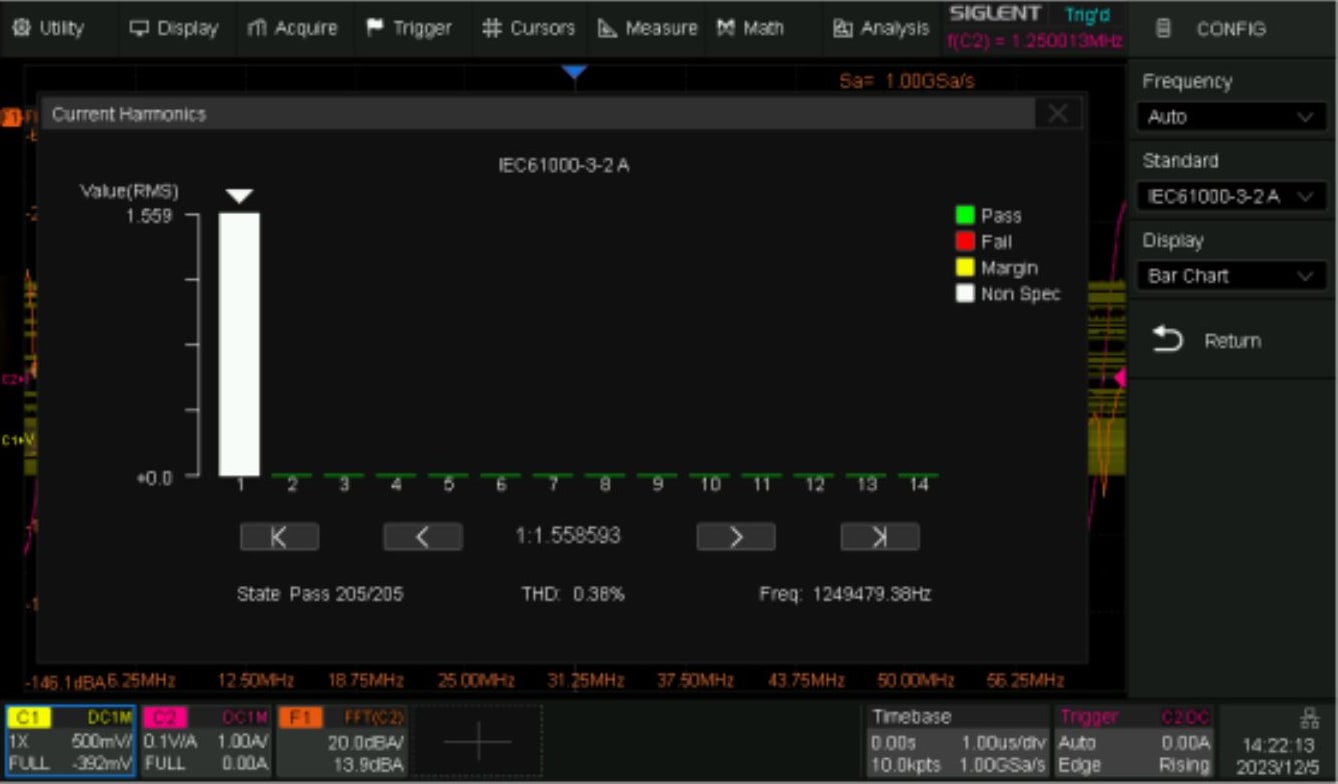The width and height of the screenshot is (1338, 784).
Task: Open the C2 channel settings box
Action: click(x=206, y=741)
